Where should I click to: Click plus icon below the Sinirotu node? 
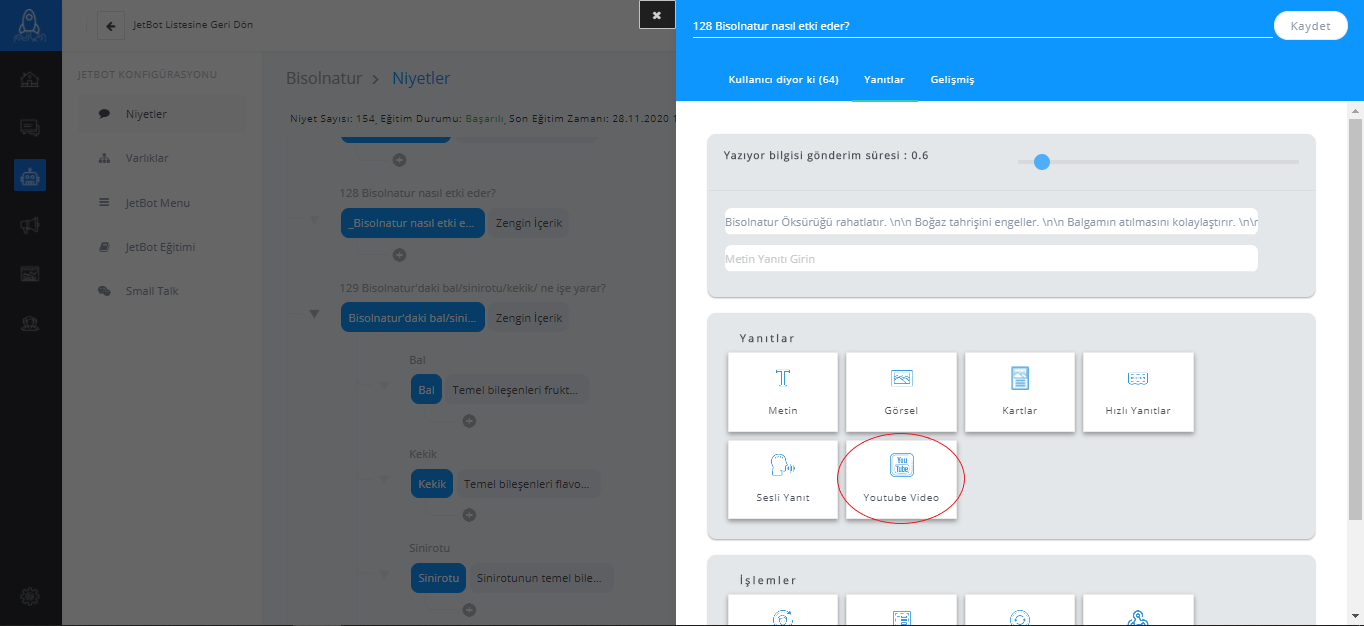tap(469, 609)
